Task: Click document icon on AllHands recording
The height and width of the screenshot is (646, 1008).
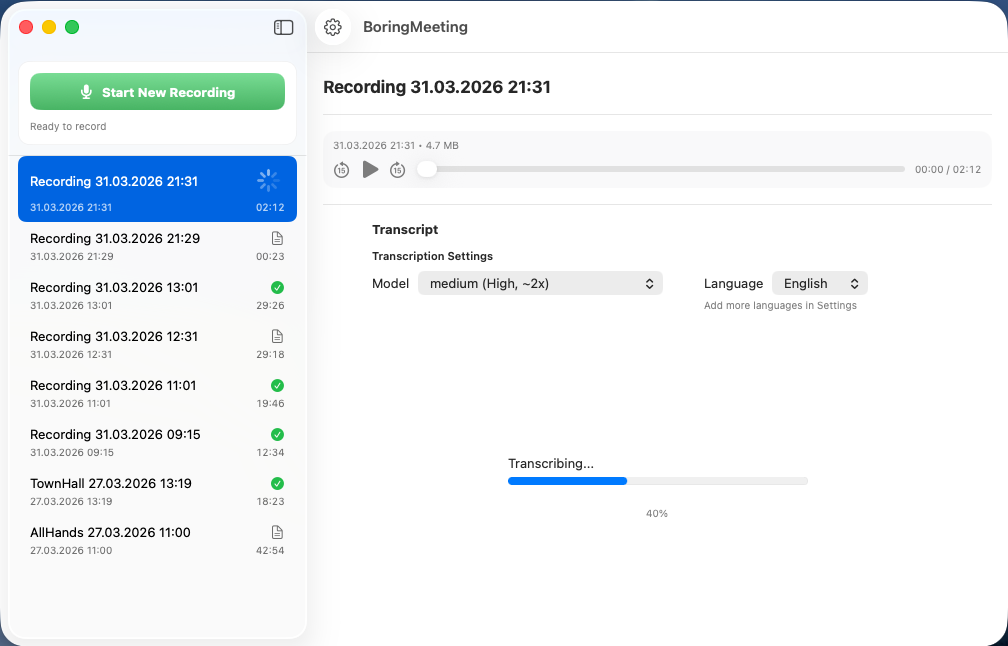Action: [277, 533]
